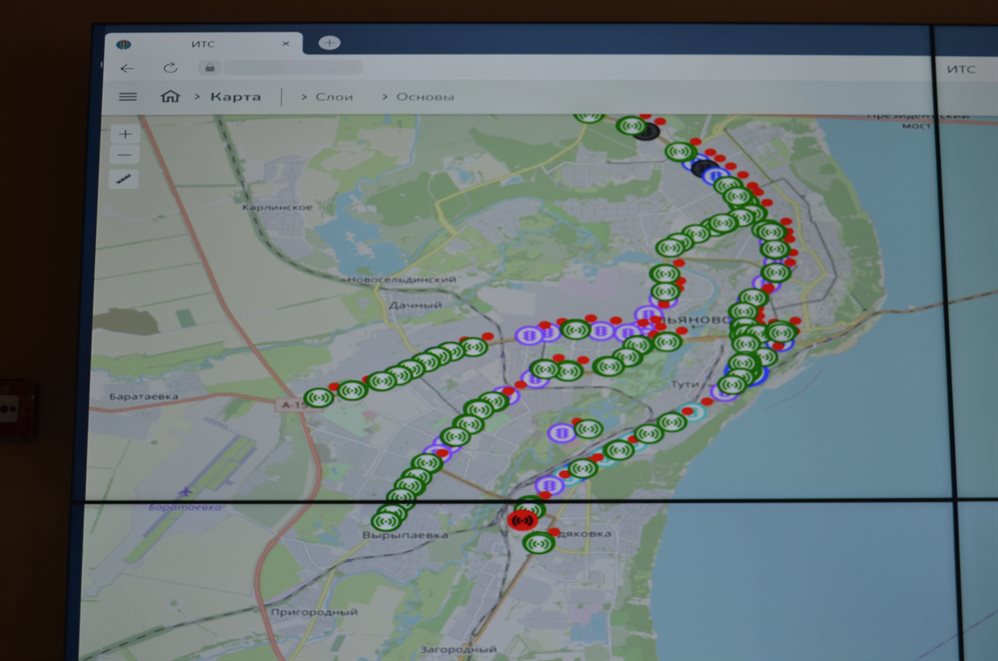This screenshot has height=661, width=998.
Task: Select the ruler measurement tool
Action: [x=125, y=179]
